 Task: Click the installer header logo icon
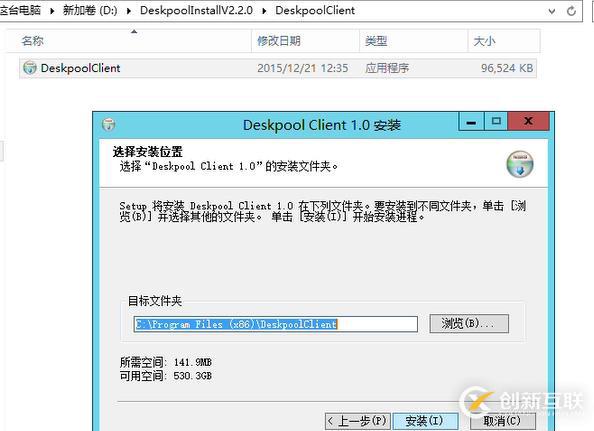[520, 164]
